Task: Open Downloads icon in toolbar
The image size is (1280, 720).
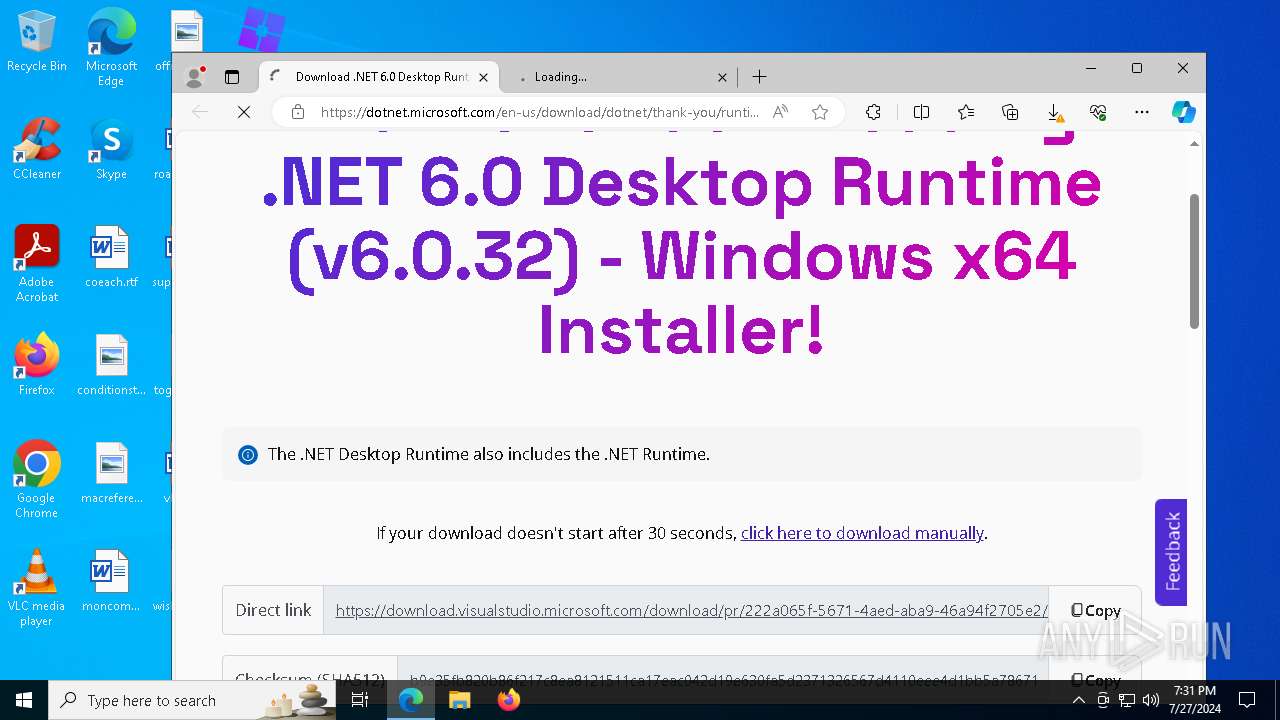Action: point(1054,112)
